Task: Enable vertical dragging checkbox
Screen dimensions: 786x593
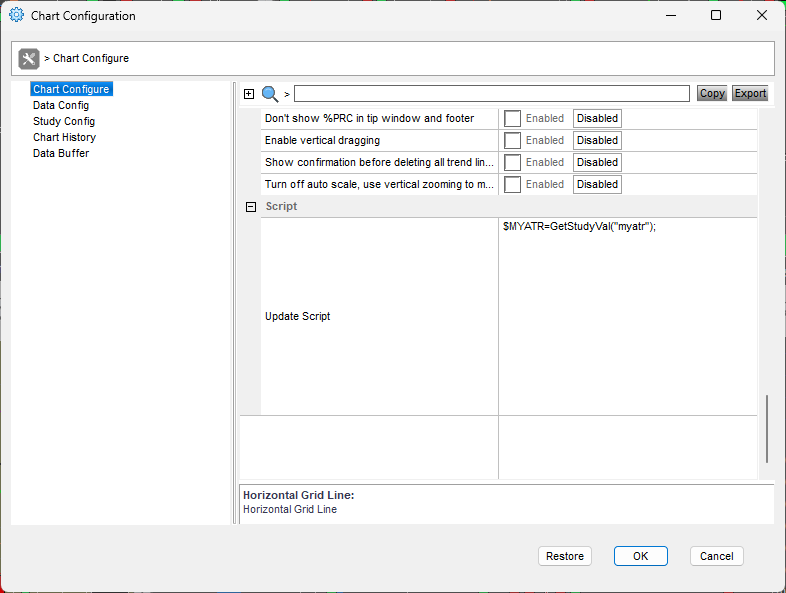Action: point(512,141)
